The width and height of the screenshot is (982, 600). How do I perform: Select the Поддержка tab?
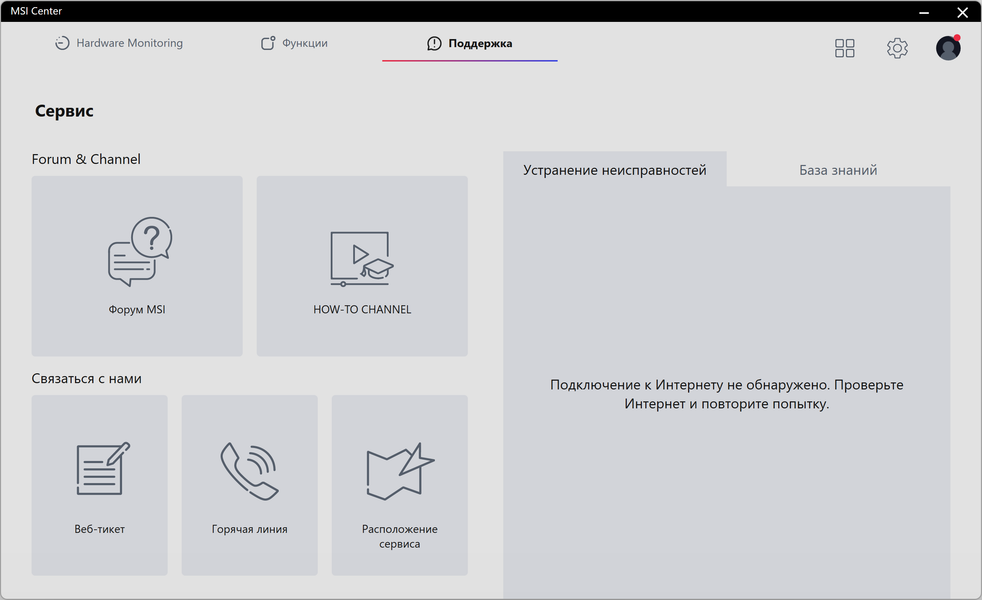pyautogui.click(x=470, y=43)
